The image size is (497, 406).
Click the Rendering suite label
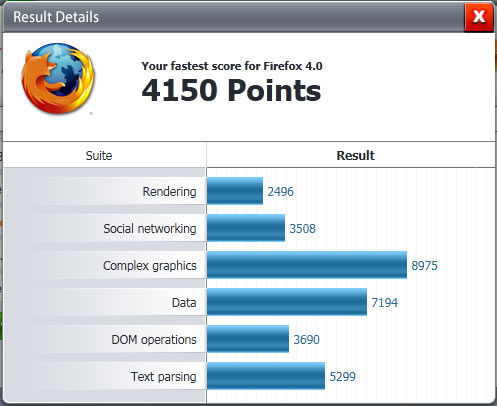coord(169,192)
